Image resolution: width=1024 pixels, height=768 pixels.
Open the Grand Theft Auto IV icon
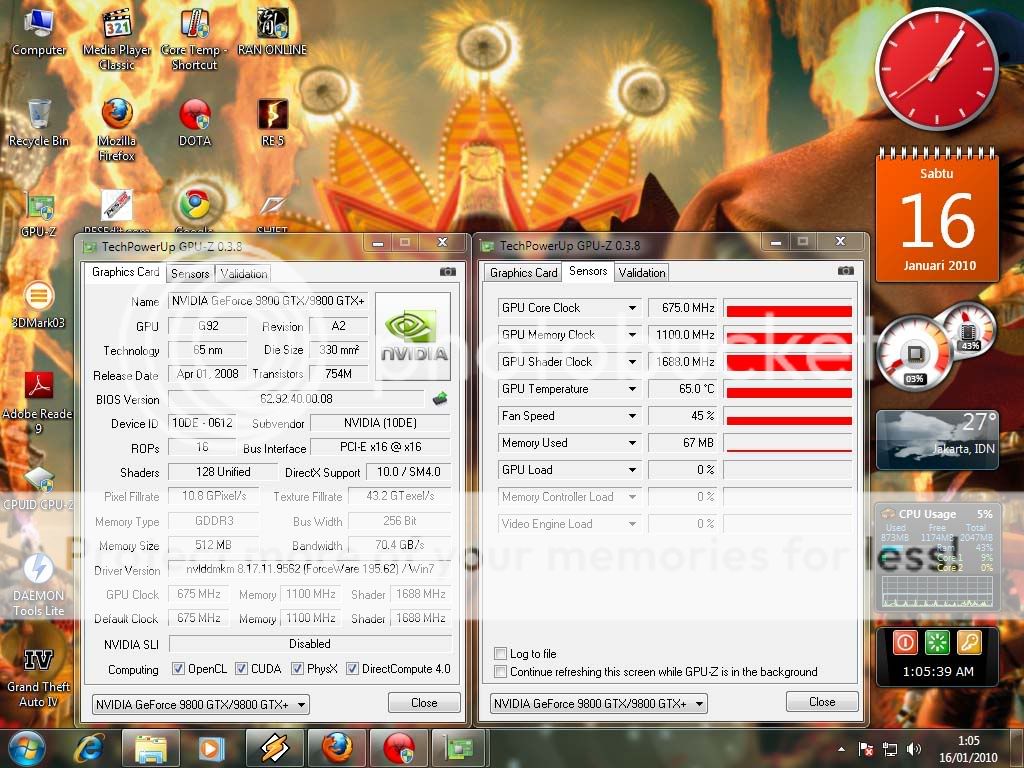coord(39,677)
